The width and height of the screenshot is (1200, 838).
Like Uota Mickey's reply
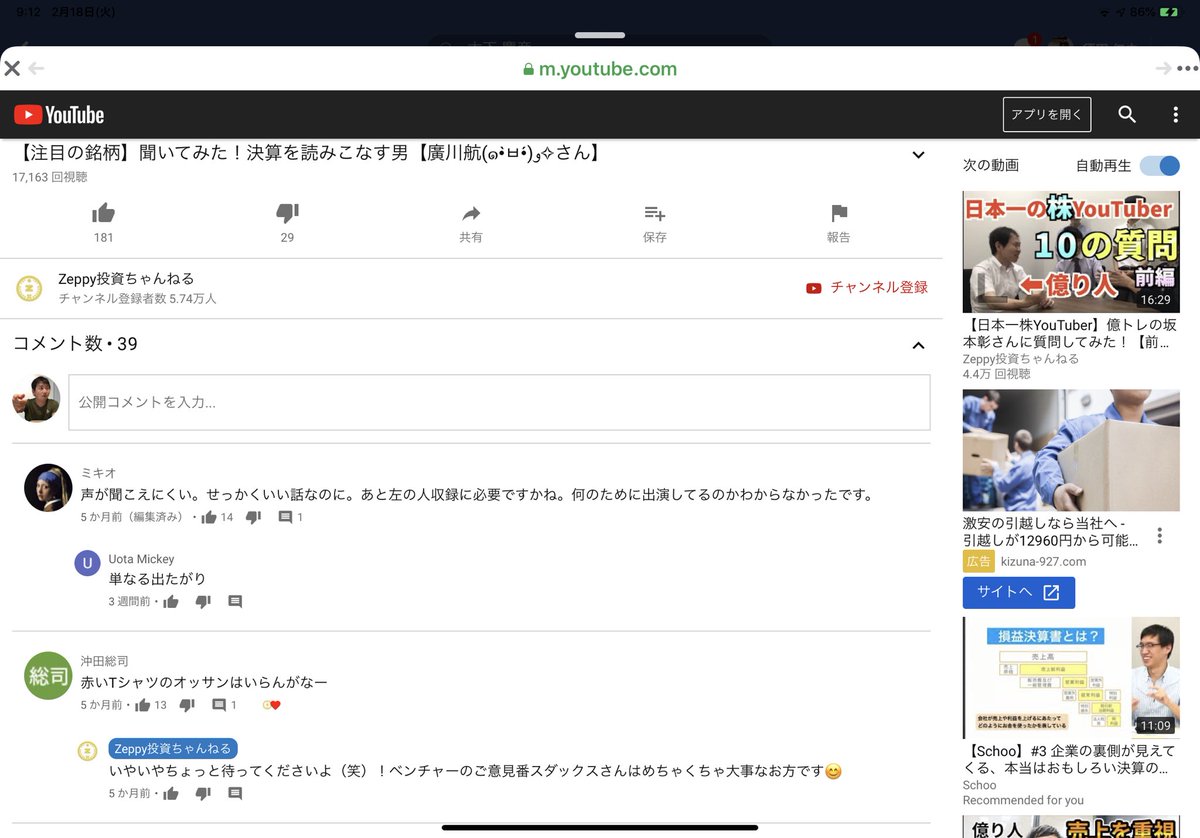(171, 601)
